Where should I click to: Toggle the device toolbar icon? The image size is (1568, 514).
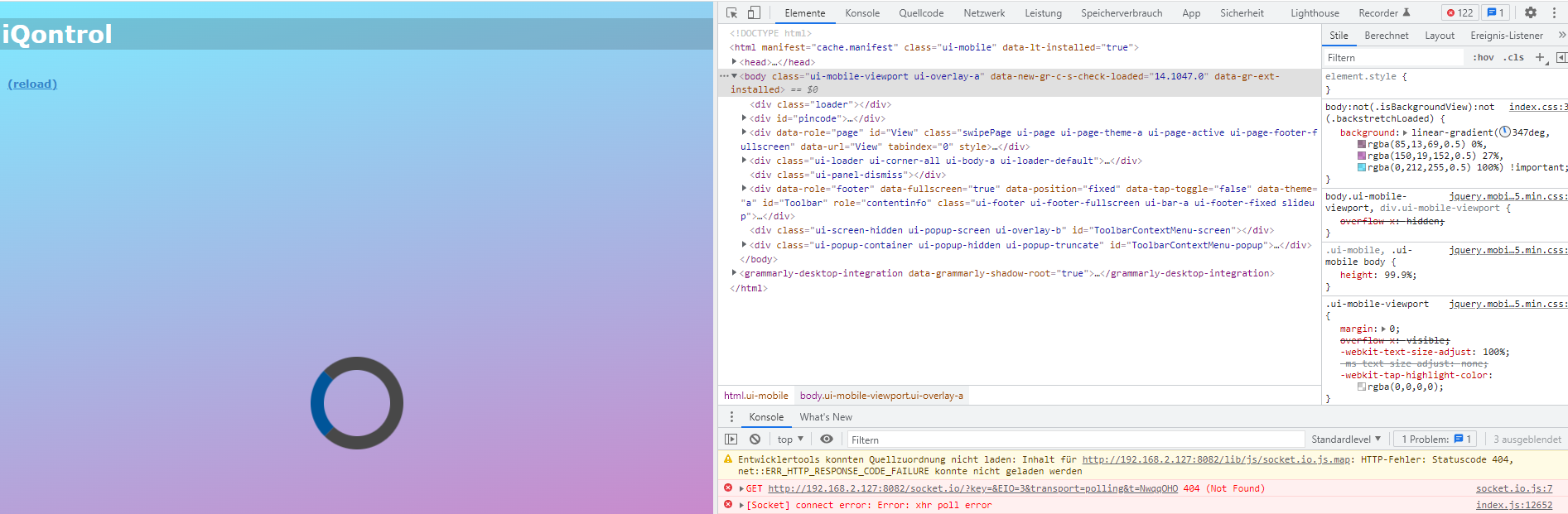point(754,12)
